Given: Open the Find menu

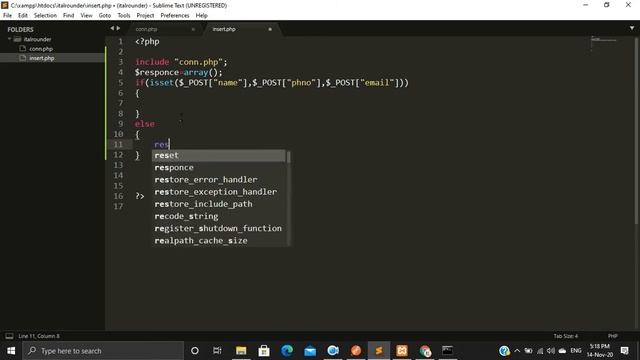Looking at the screenshot, I should click(69, 16).
